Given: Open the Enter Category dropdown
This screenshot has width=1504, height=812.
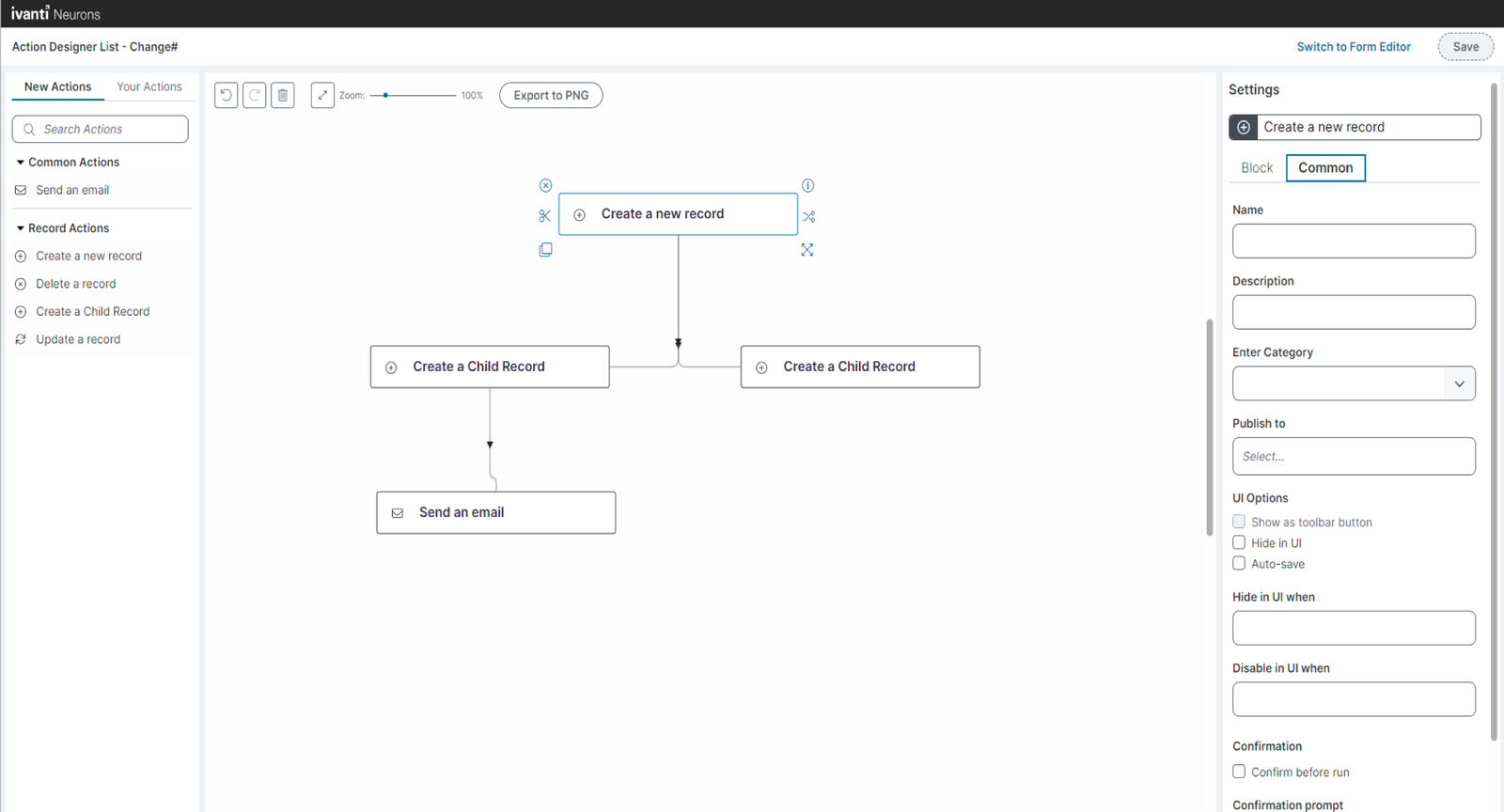Looking at the screenshot, I should (x=1458, y=383).
